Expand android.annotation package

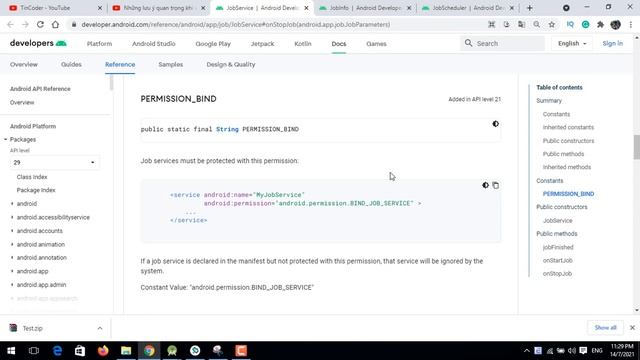(x=12, y=258)
